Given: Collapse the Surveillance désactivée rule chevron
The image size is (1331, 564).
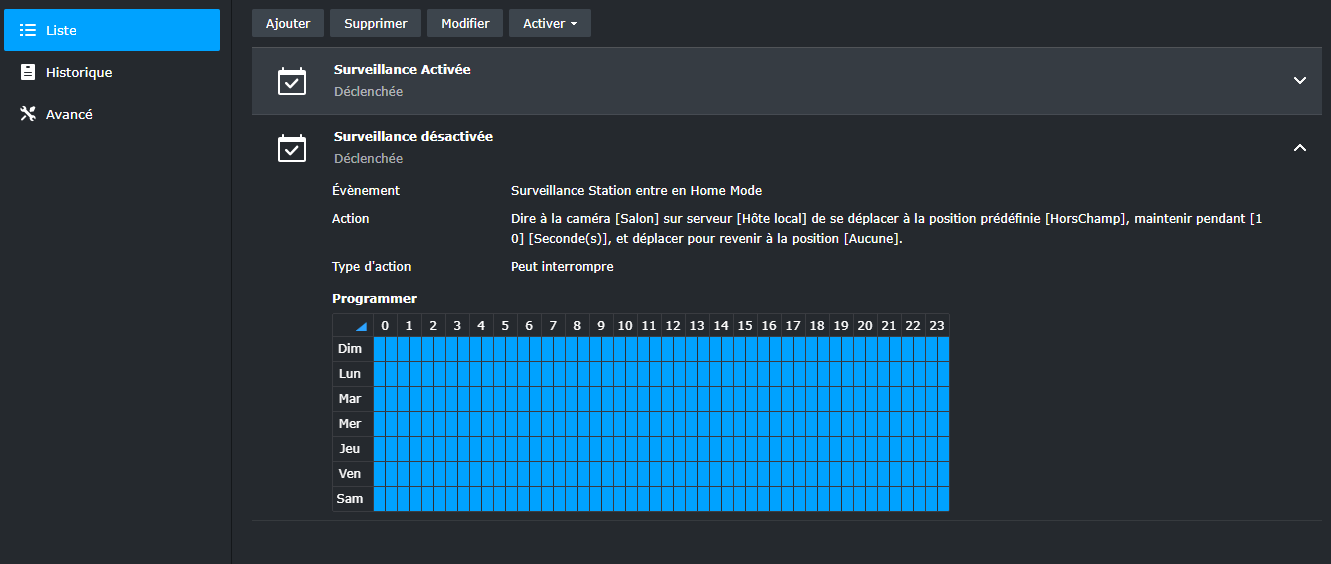Looking at the screenshot, I should pos(1300,148).
